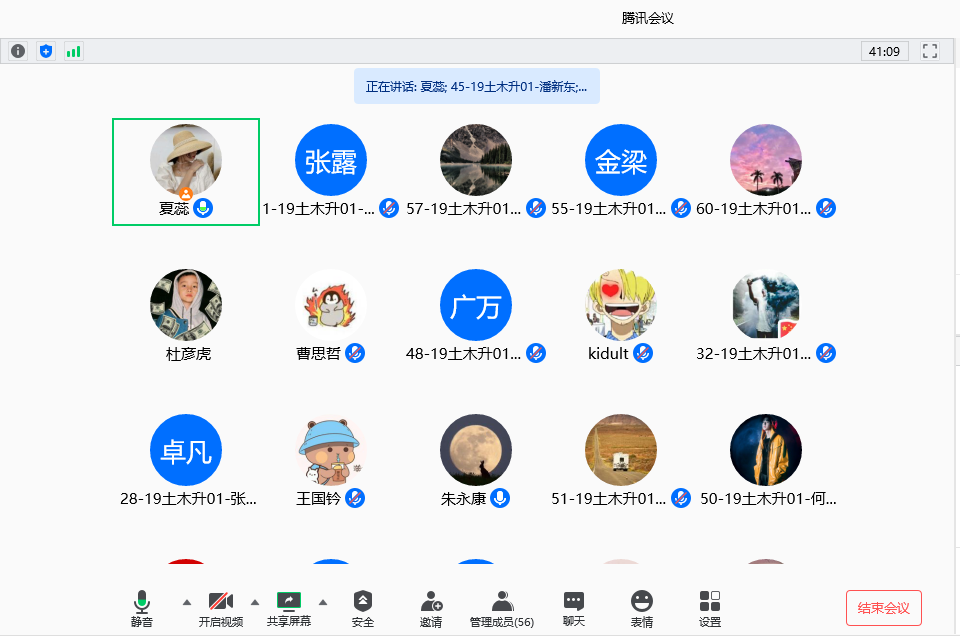The image size is (960, 636).
Task: Click the blue security shield status icon
Action: click(x=45, y=51)
